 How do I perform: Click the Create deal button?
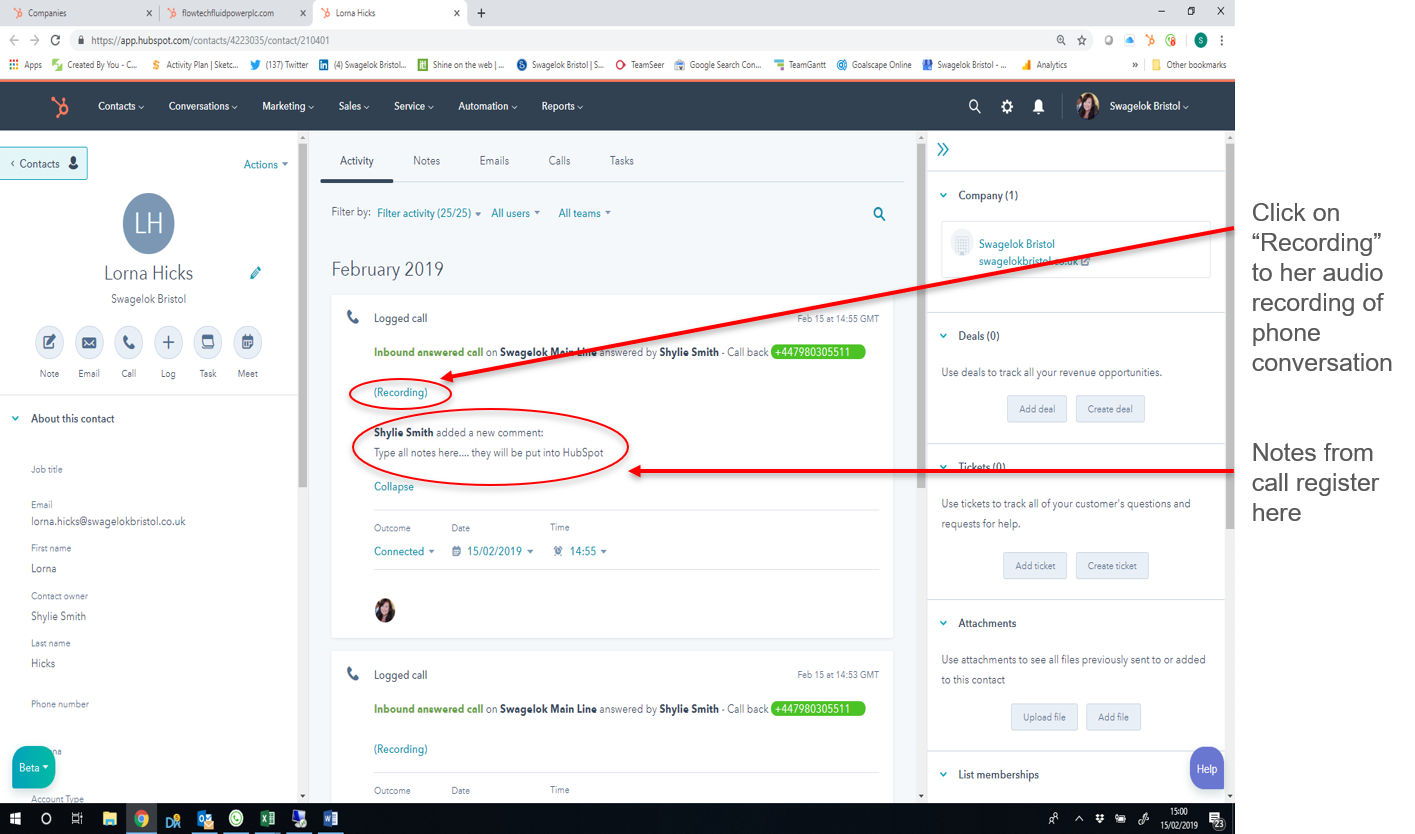pyautogui.click(x=1110, y=409)
